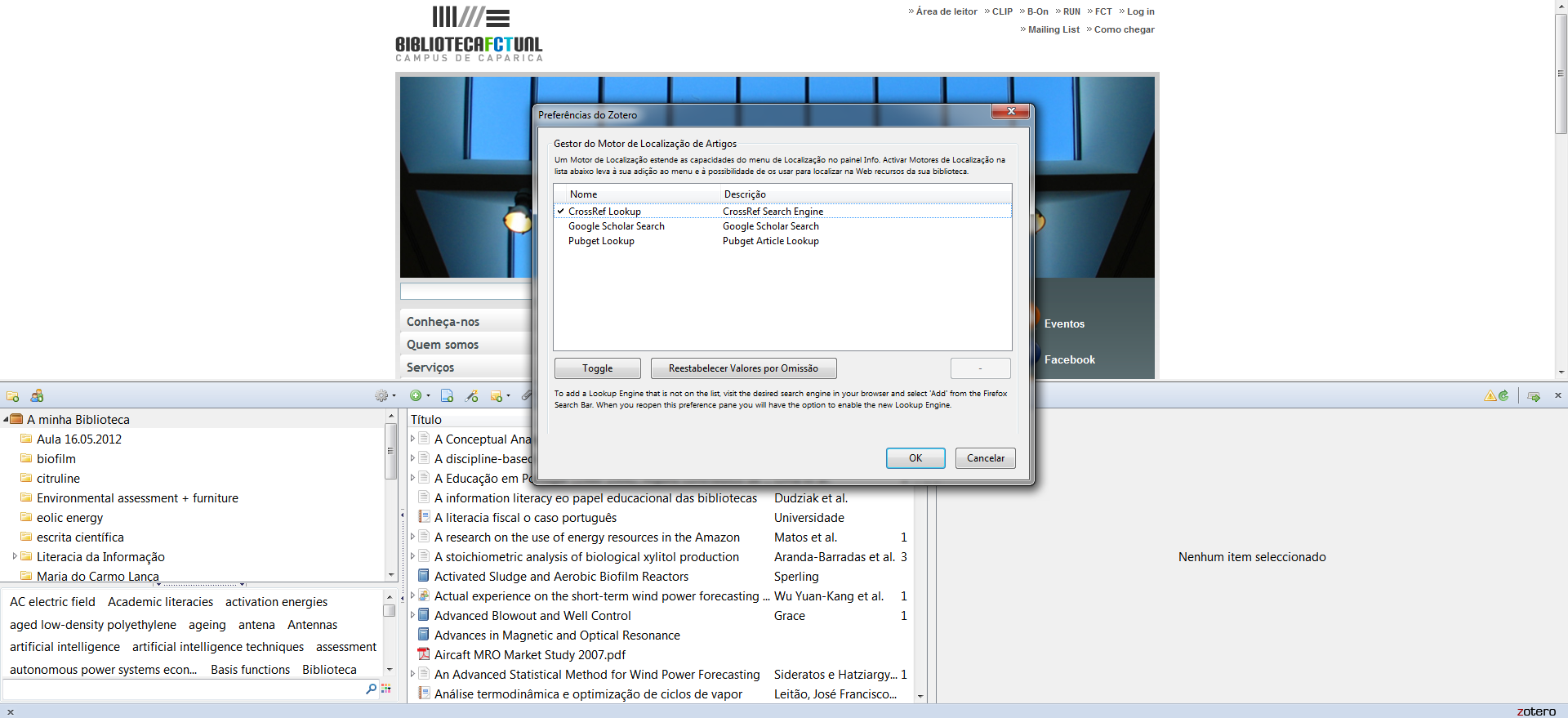Expand the Literacia da Informação collection

click(15, 556)
